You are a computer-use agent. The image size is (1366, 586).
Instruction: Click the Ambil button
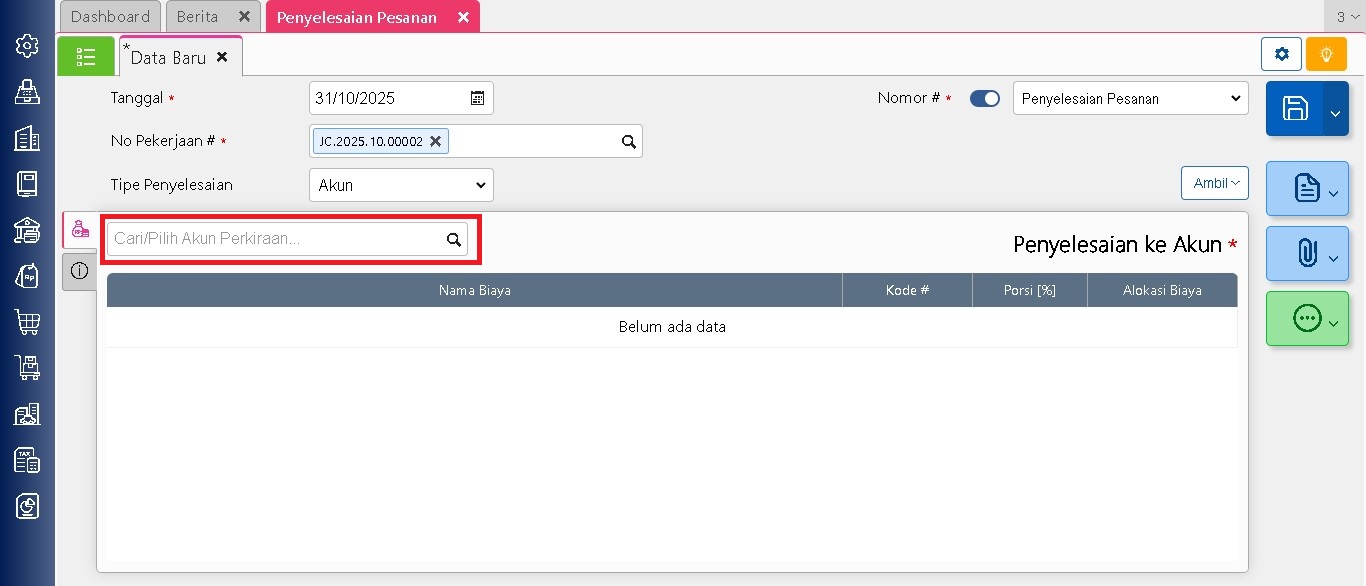[1214, 183]
